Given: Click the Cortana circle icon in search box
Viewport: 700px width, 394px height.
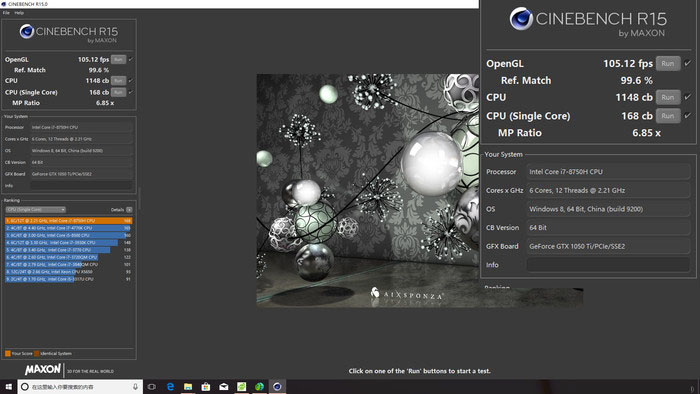Looking at the screenshot, I should click(25, 387).
